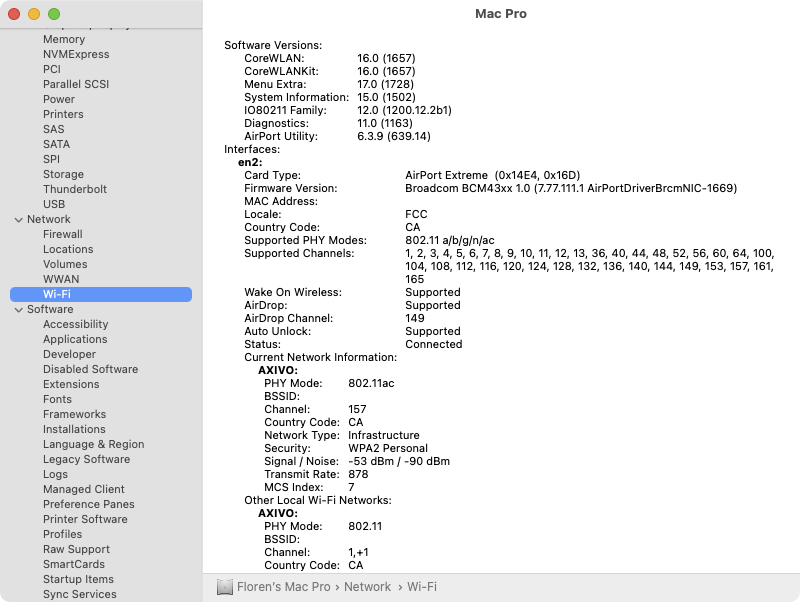
Task: Click the Firmware Version Broadcom value
Action: click(571, 188)
